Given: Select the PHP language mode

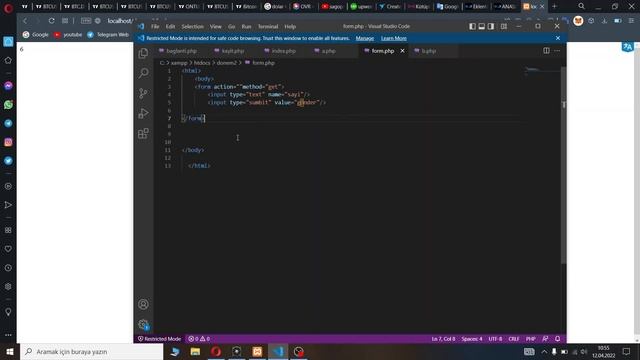Looking at the screenshot, I should (x=531, y=339).
